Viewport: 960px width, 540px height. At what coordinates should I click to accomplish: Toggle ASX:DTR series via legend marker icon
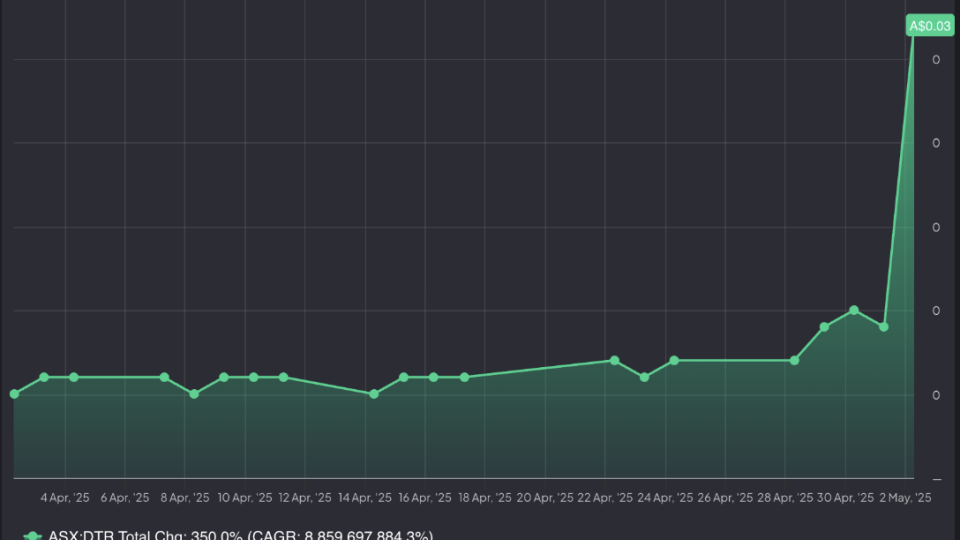coord(33,536)
